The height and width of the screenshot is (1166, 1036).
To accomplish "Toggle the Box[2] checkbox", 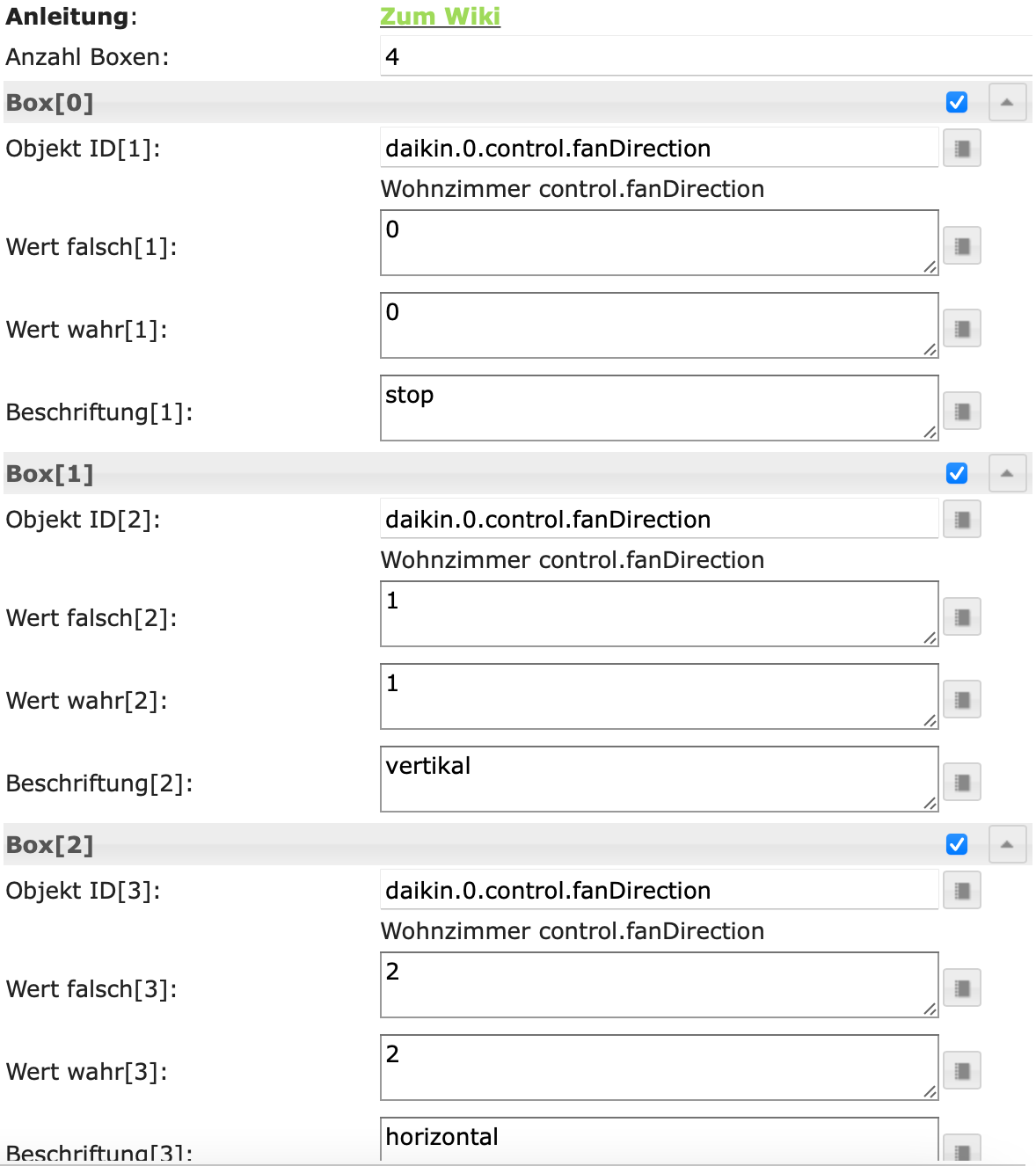I will (x=957, y=844).
